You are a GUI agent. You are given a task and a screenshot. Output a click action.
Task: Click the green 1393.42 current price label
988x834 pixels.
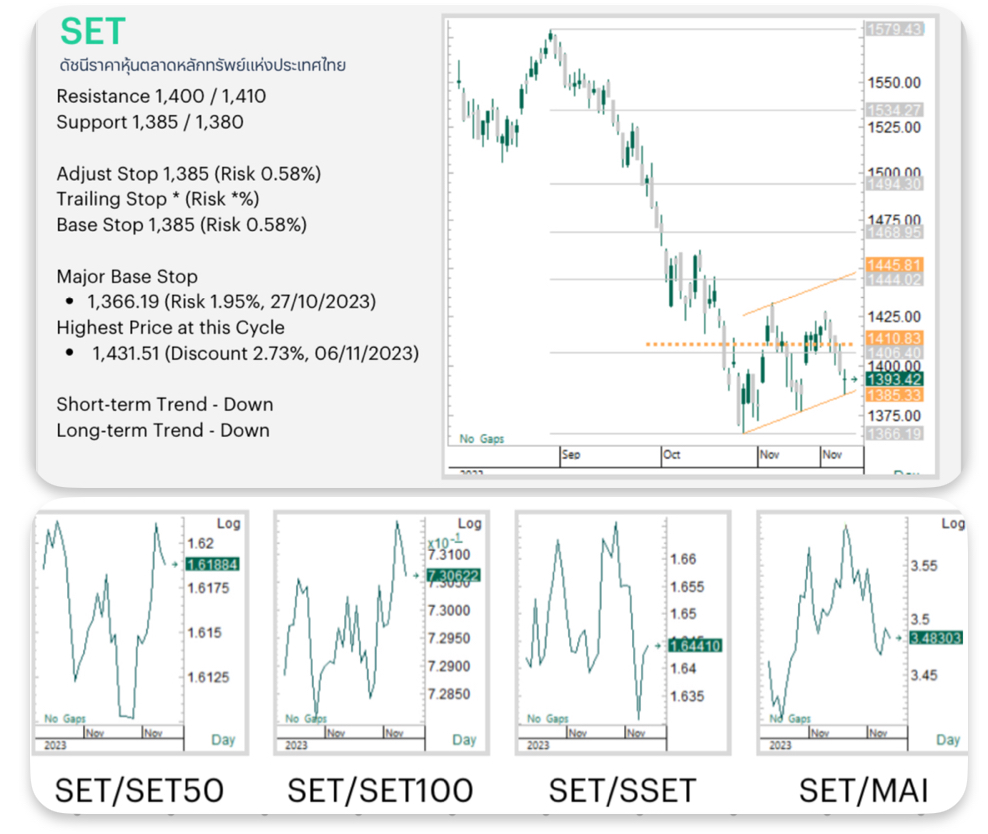point(895,379)
